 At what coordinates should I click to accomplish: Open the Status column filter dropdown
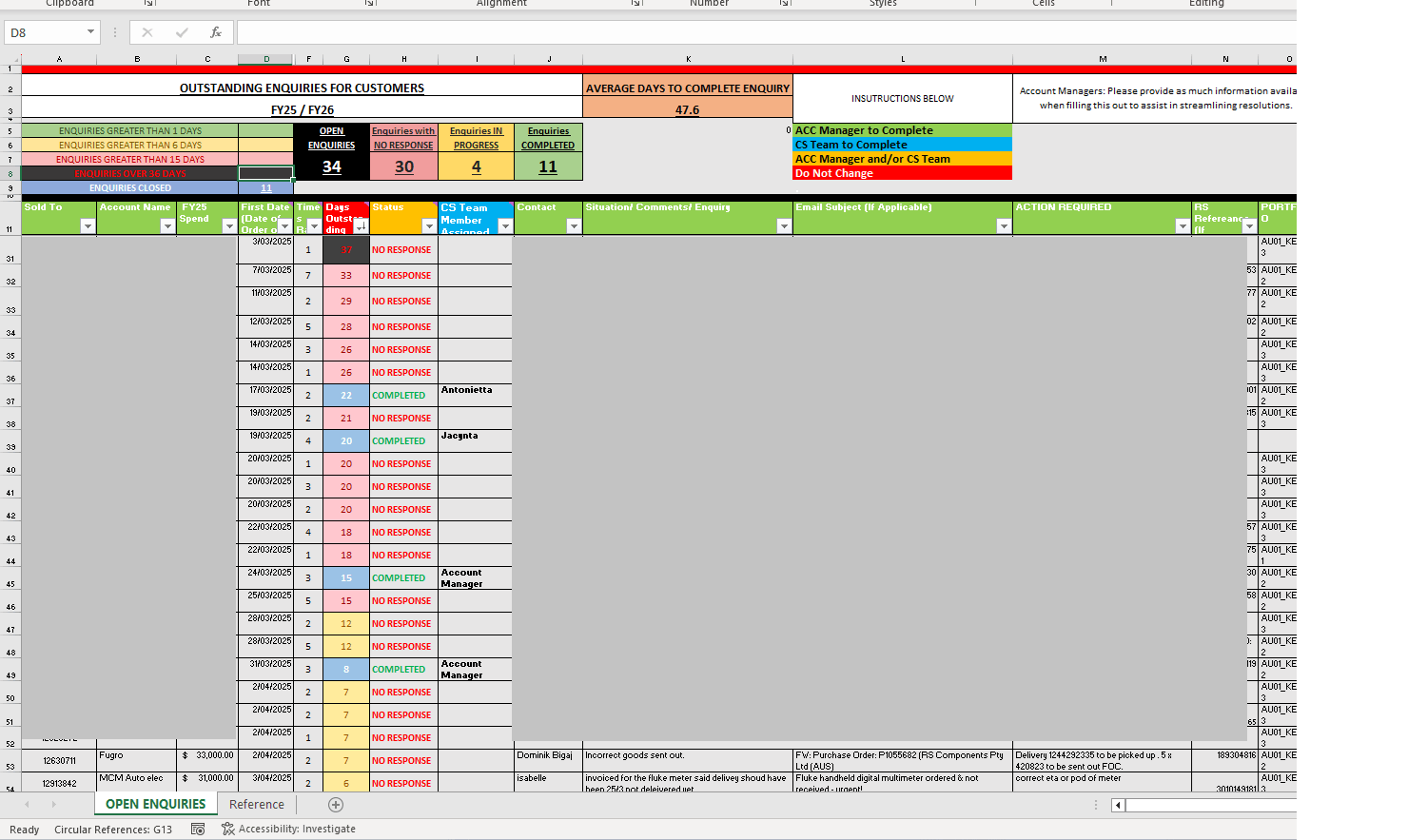(429, 226)
